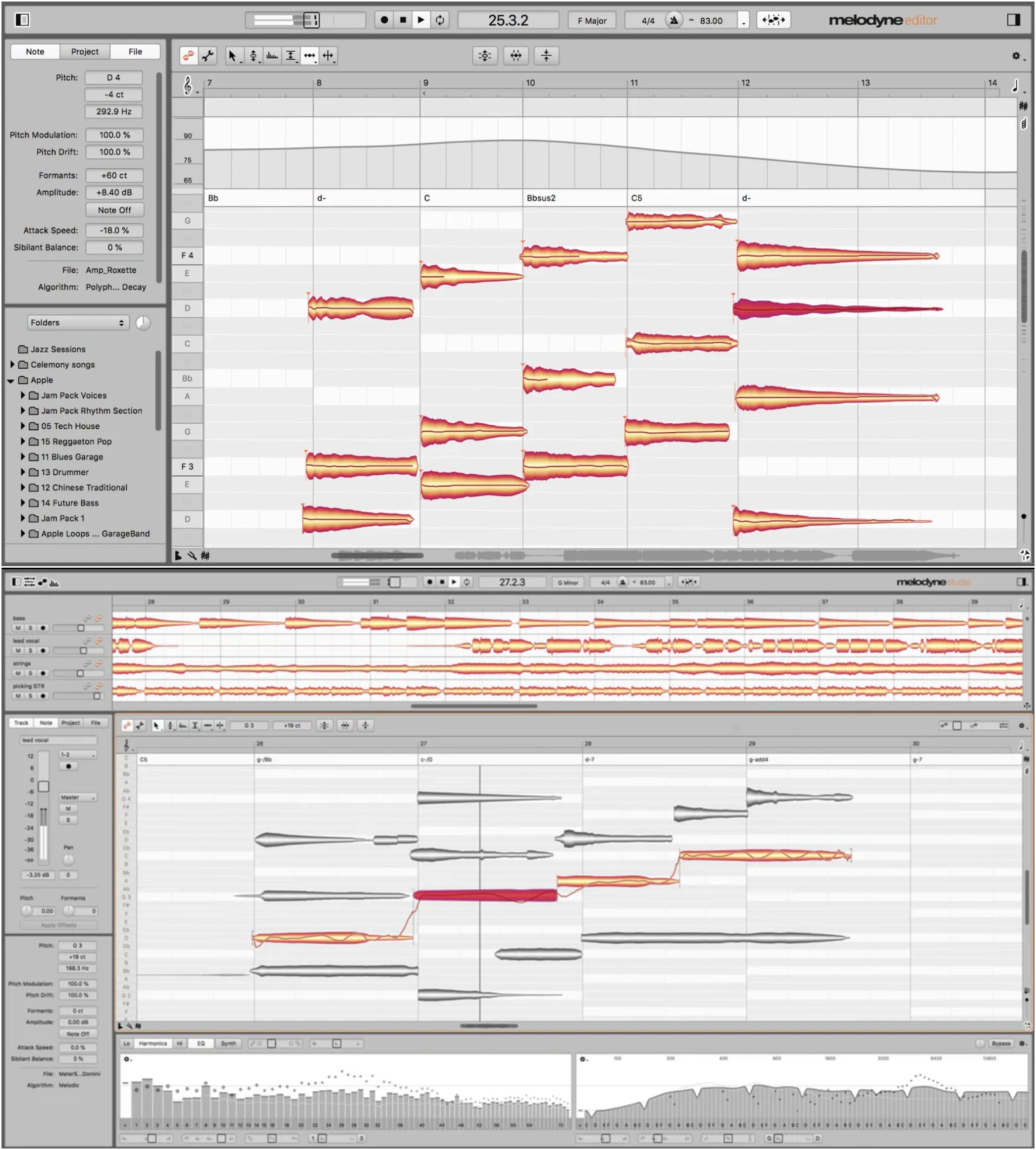This screenshot has height=1150, width=1036.
Task: Switch to the Track tab in lower inspector
Action: tap(21, 722)
